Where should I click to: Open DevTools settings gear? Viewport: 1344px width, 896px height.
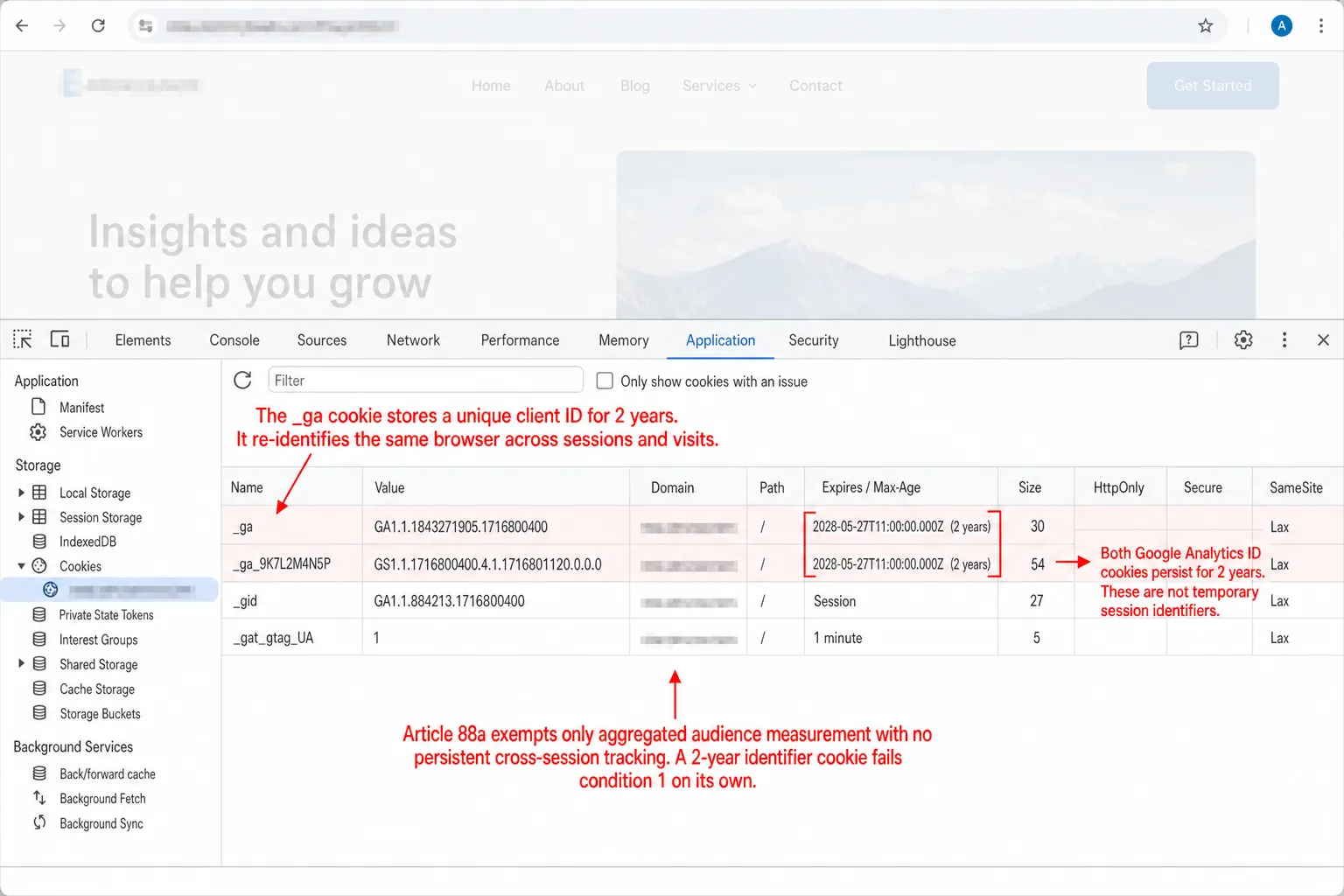coord(1243,340)
